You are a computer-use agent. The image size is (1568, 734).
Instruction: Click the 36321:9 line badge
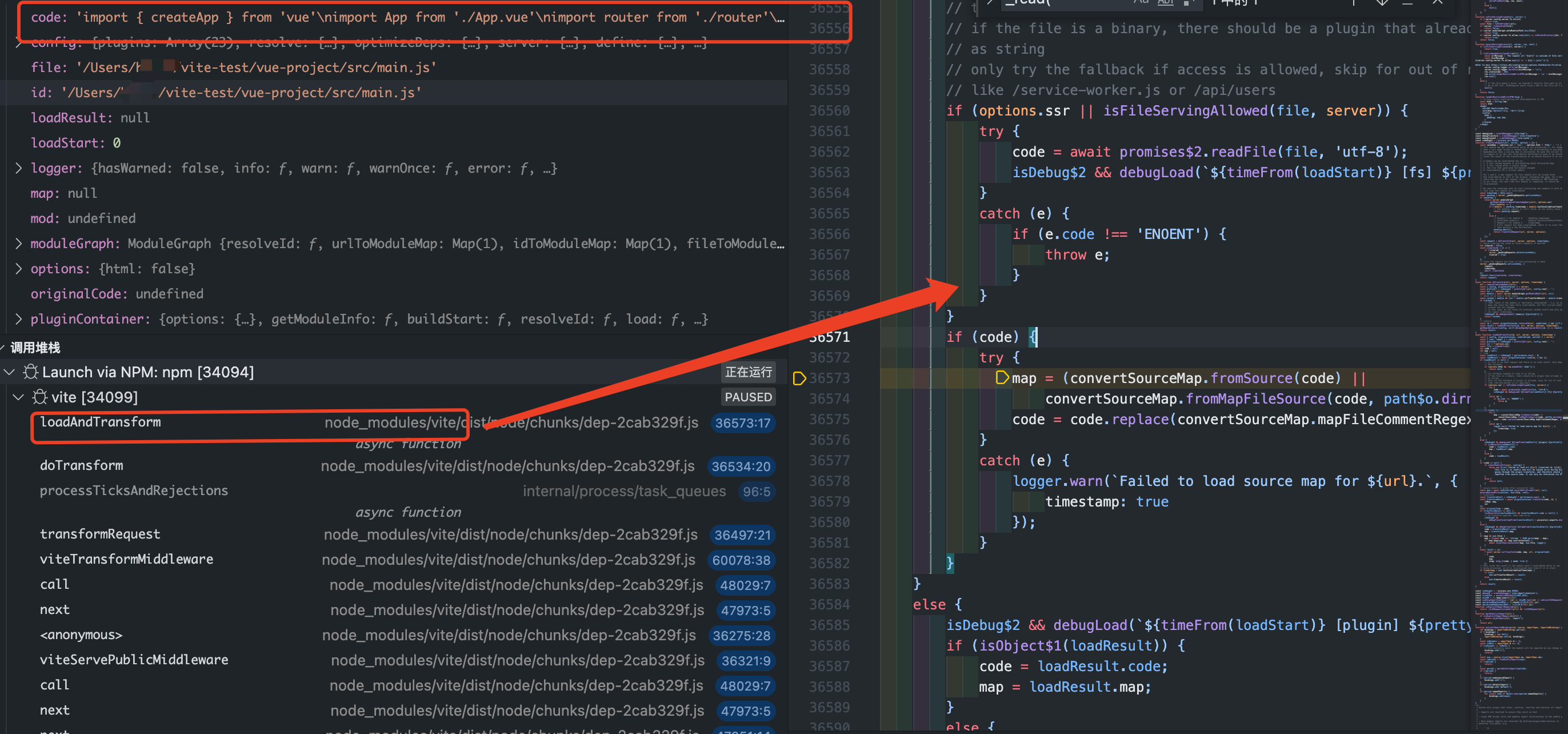coord(745,661)
